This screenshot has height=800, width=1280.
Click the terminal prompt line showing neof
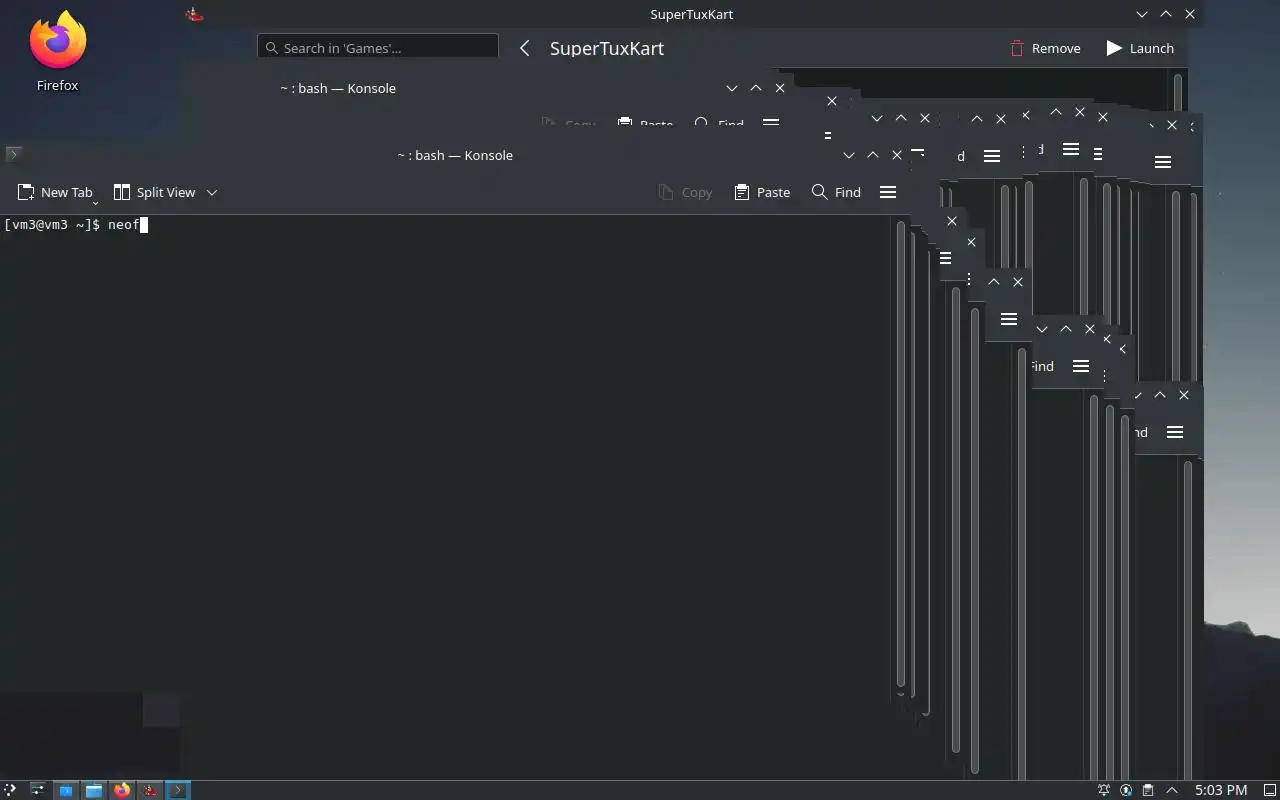tap(76, 225)
